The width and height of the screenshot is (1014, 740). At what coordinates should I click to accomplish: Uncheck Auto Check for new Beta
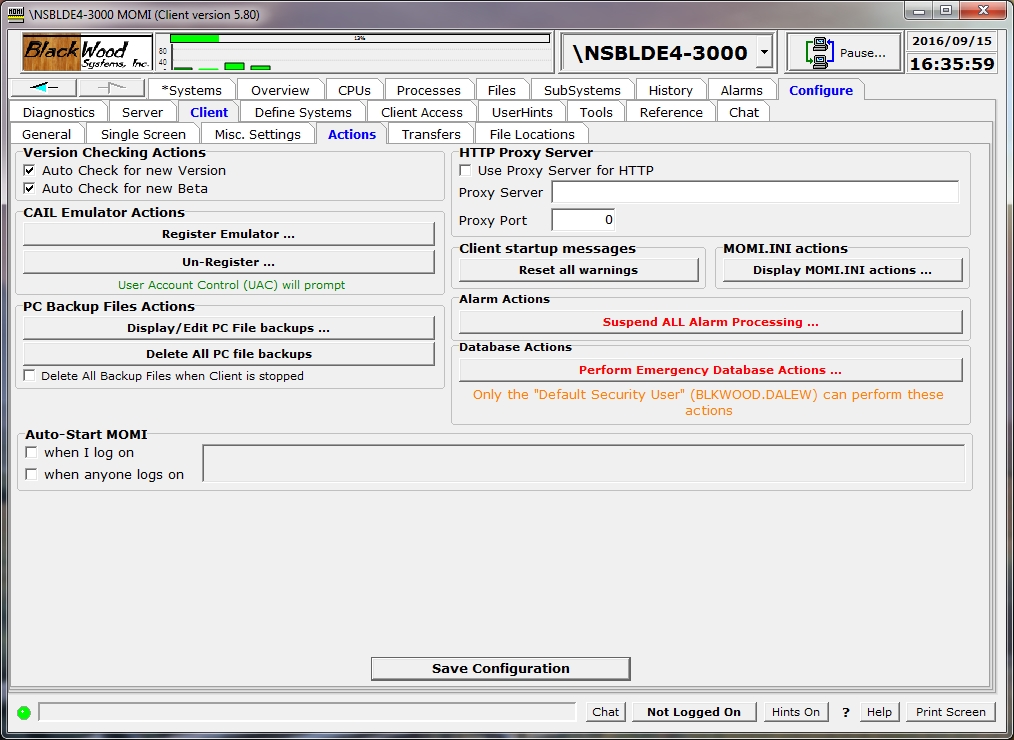(x=30, y=188)
